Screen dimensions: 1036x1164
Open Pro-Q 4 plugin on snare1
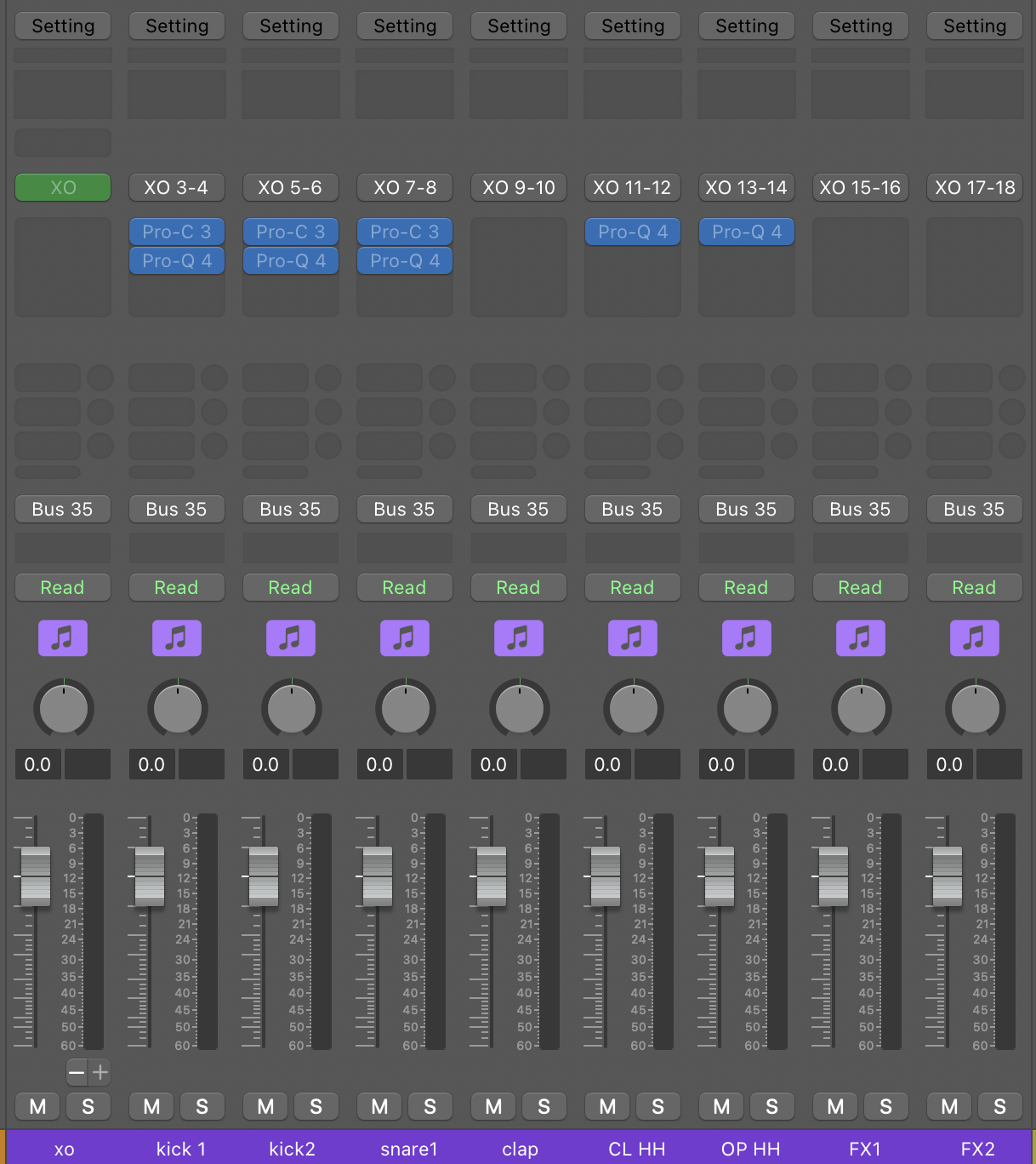click(405, 260)
